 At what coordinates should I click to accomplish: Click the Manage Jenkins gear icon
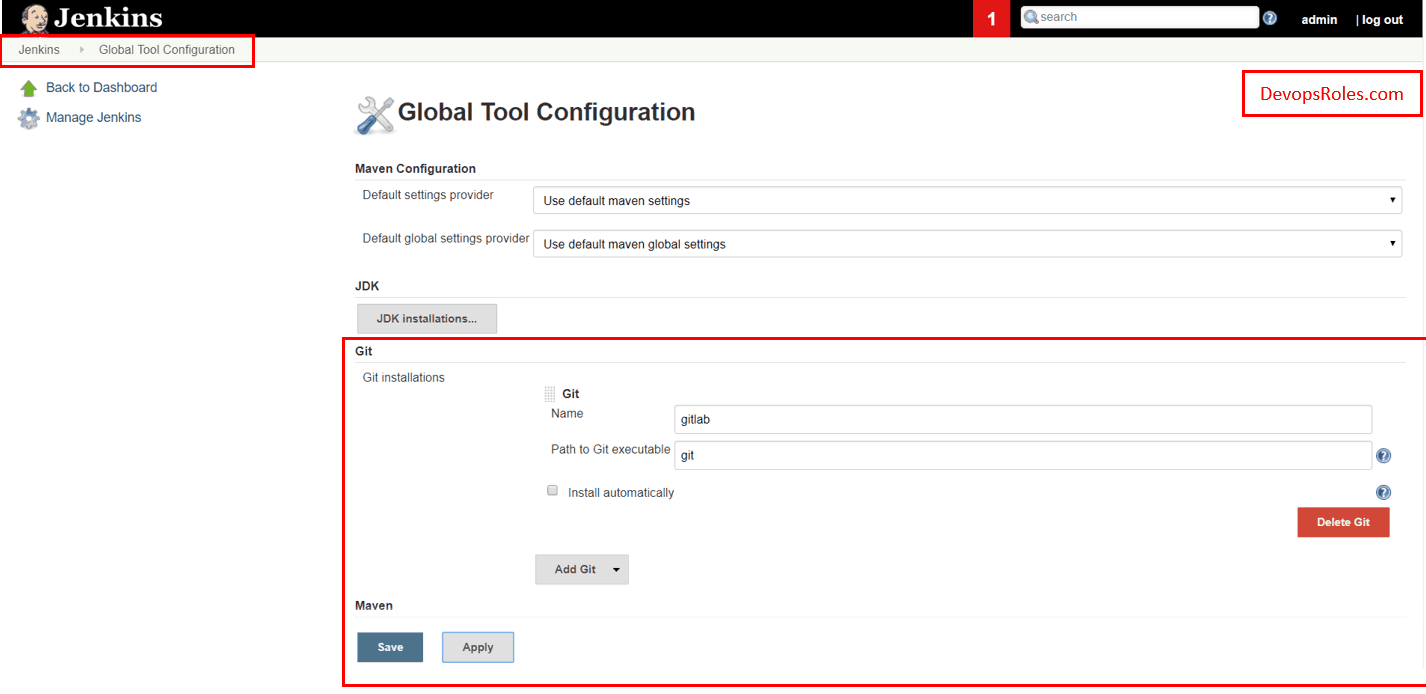tap(28, 117)
